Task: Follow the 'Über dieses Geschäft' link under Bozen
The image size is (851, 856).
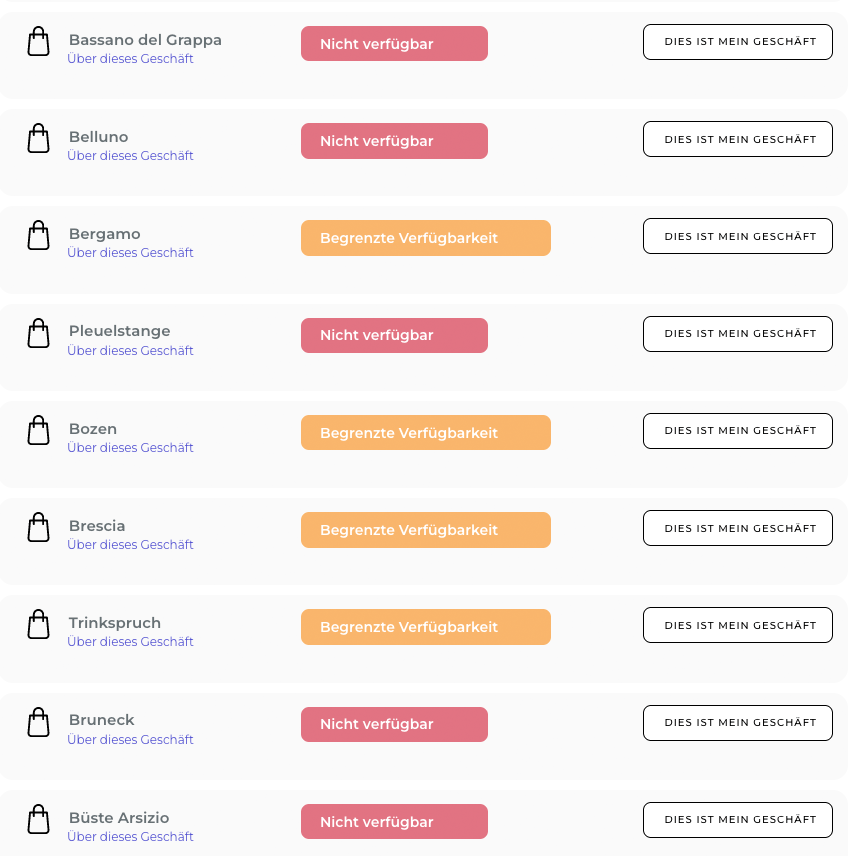Action: (x=130, y=448)
